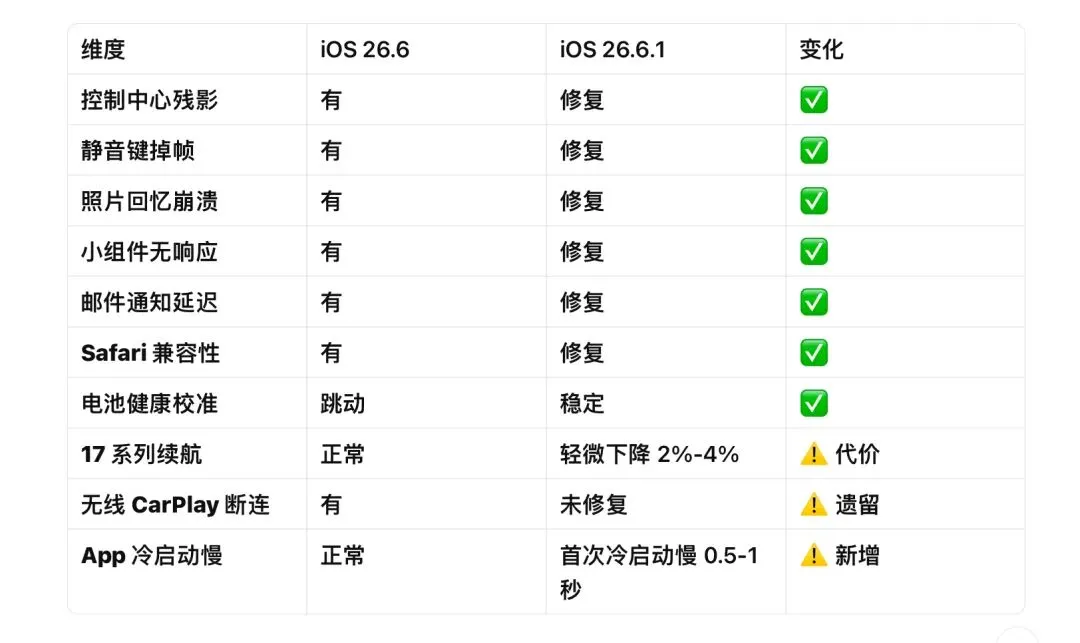Screen dimensions: 1080x643
Task: Click the 跳动 cell in 电池健康校准 row
Action: pyautogui.click(x=342, y=403)
